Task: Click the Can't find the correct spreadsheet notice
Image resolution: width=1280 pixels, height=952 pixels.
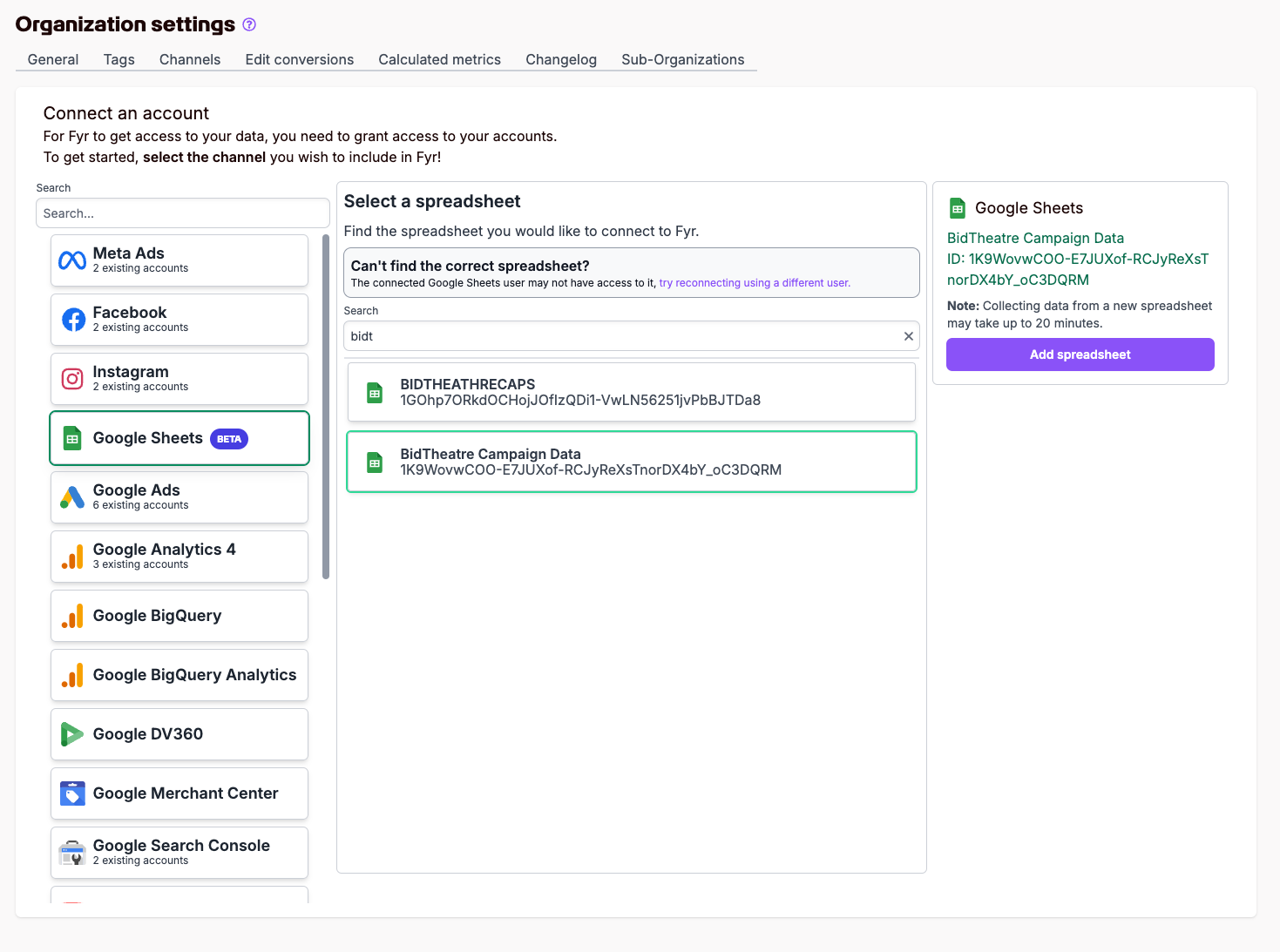Action: 632,273
